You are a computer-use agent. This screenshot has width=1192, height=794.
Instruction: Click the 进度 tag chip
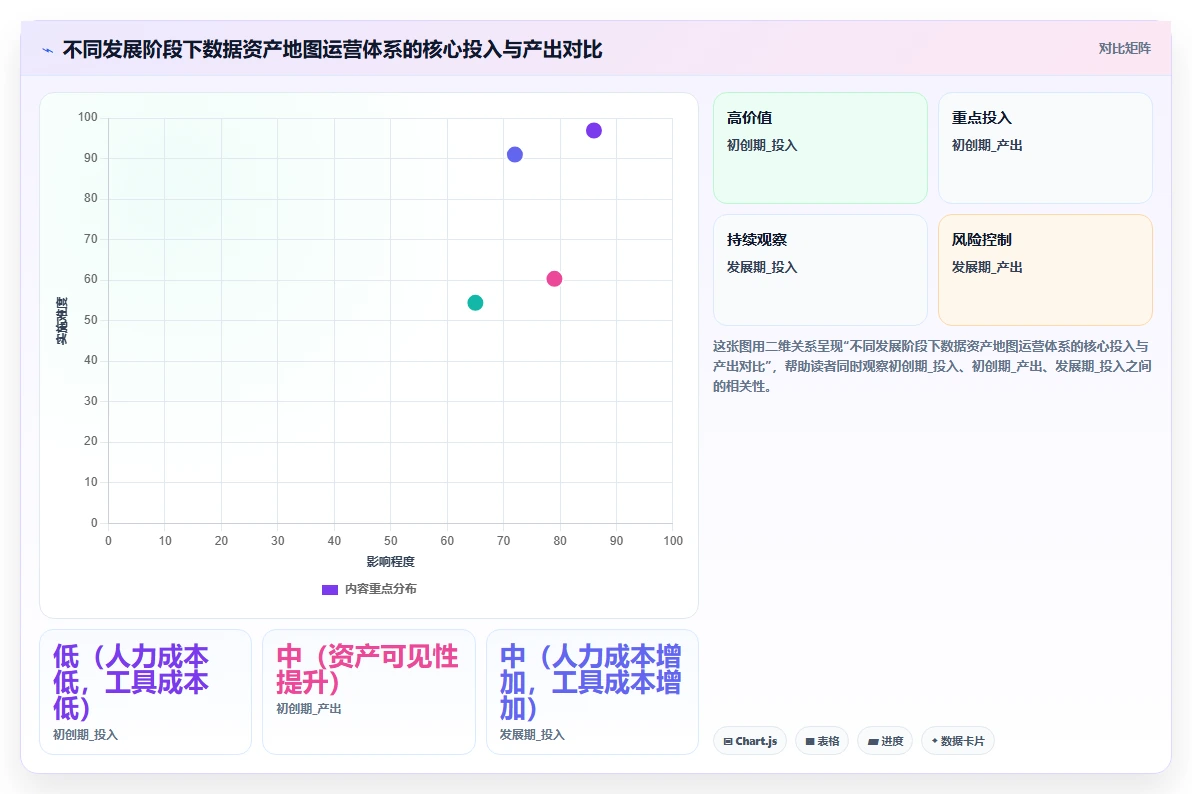point(885,741)
